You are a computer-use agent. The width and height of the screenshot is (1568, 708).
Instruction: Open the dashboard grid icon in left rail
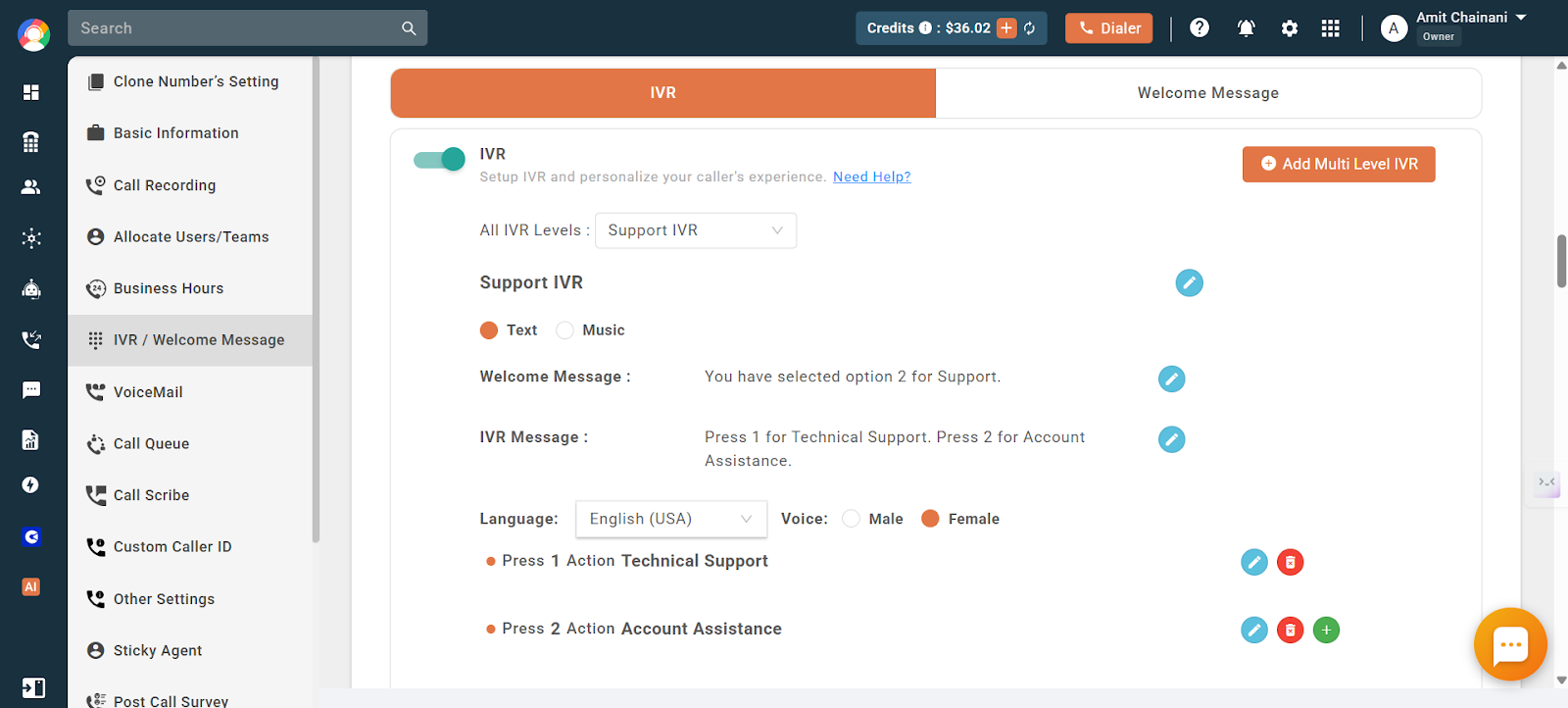(x=31, y=92)
